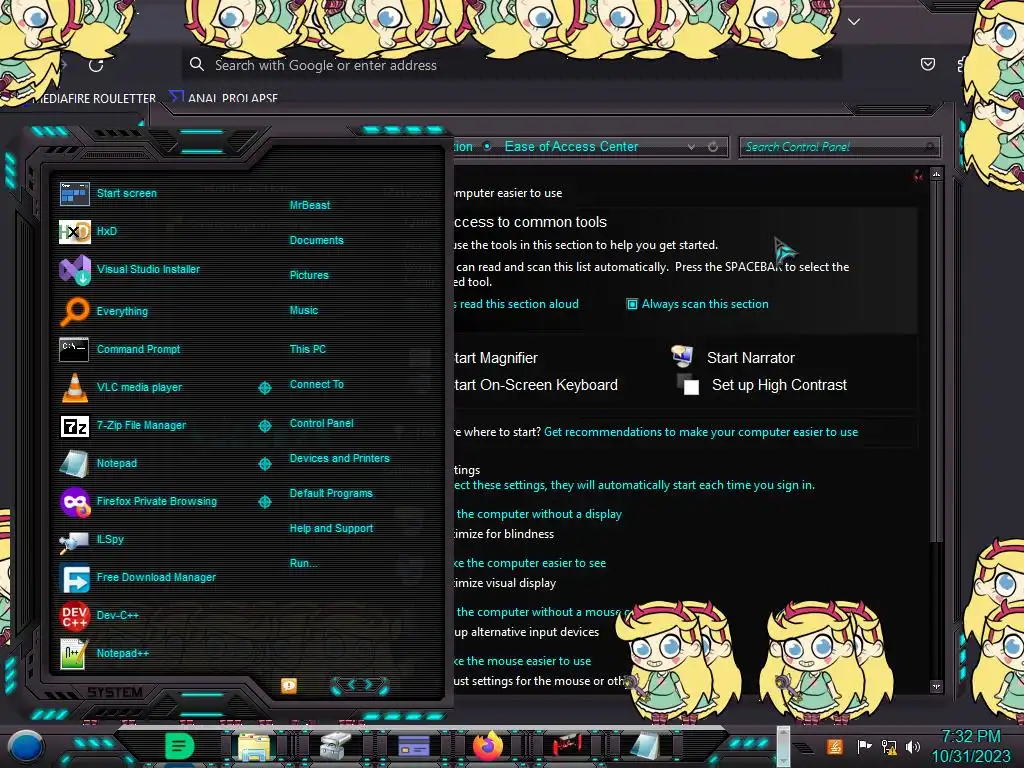The image size is (1024, 768).
Task: Open Firefox list-all-tabs chevron
Action: tap(853, 22)
